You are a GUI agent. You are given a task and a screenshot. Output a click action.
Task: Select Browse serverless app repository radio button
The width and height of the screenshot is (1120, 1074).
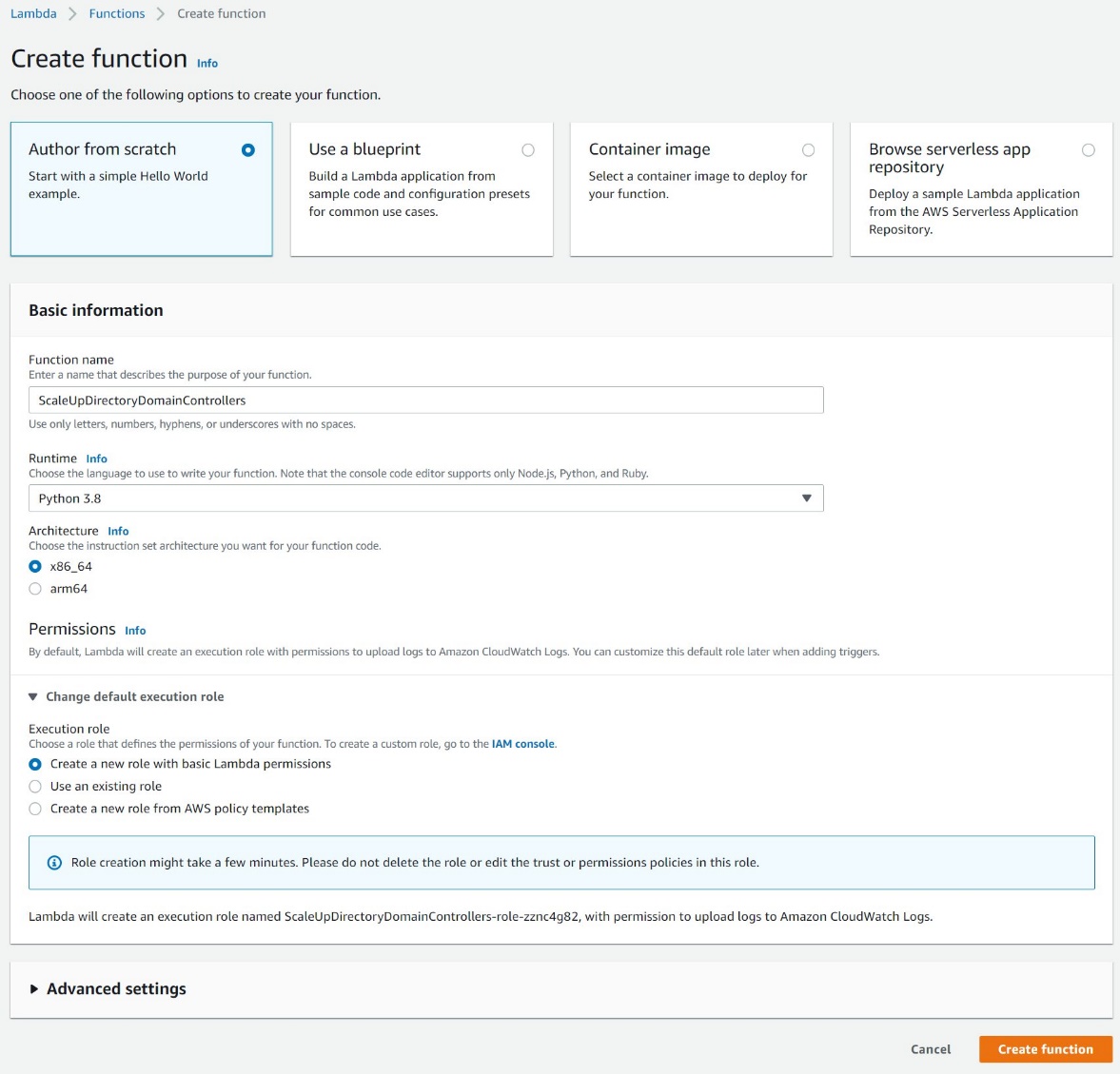tap(1088, 150)
